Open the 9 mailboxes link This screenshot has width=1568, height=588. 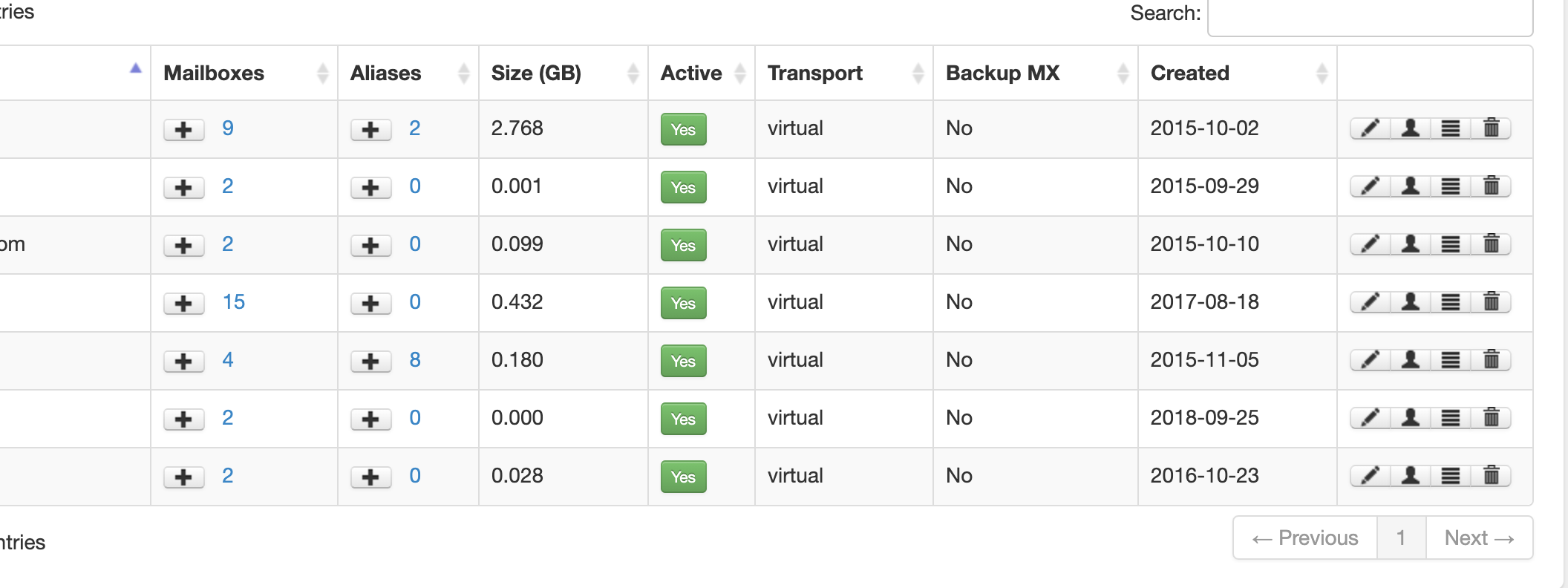pos(228,128)
